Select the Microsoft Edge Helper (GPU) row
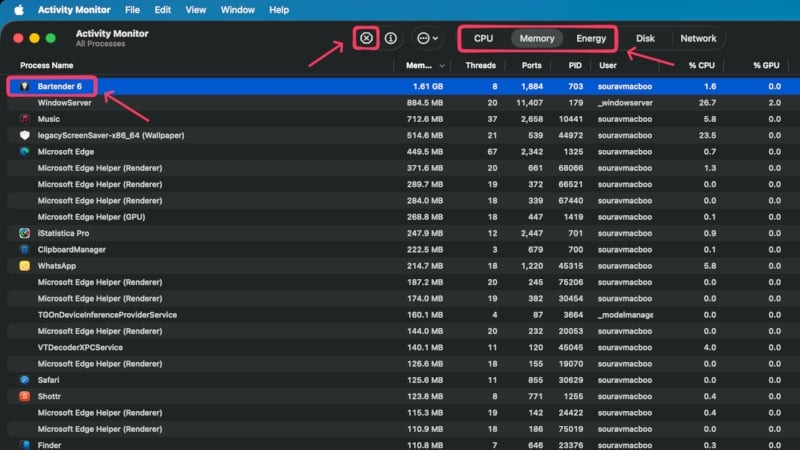800x450 pixels. pyautogui.click(x=403, y=217)
